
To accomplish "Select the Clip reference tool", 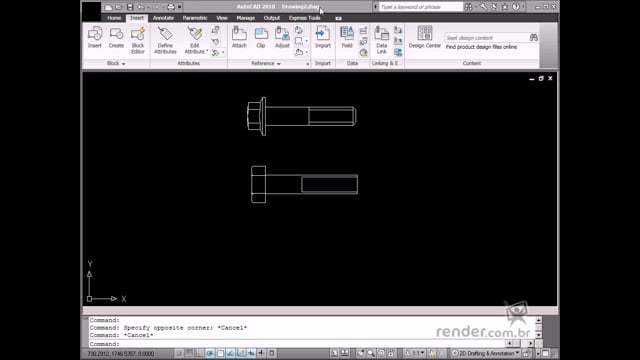I will click(x=261, y=38).
